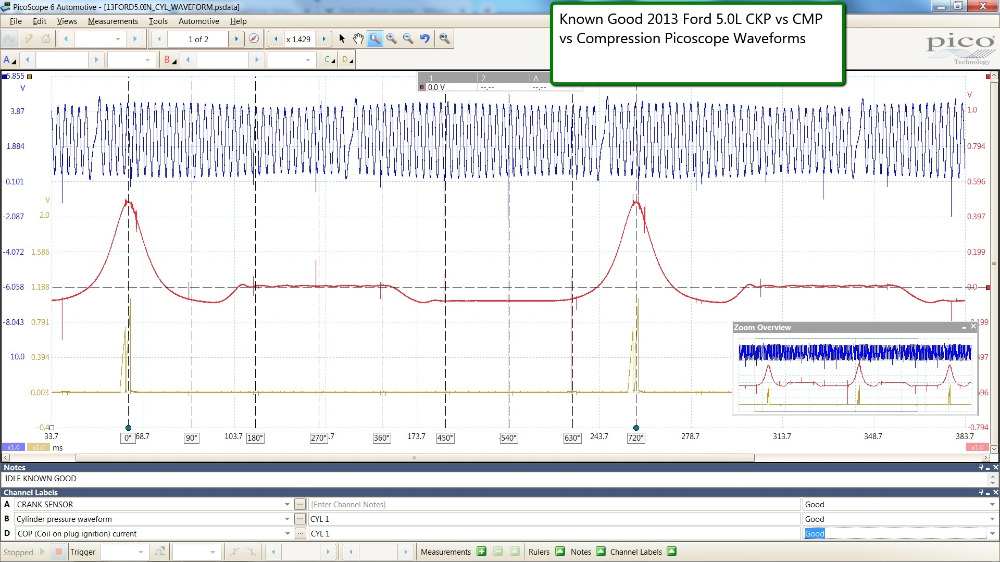
Task: Click Channel A ellipsis button
Action: click(x=300, y=505)
